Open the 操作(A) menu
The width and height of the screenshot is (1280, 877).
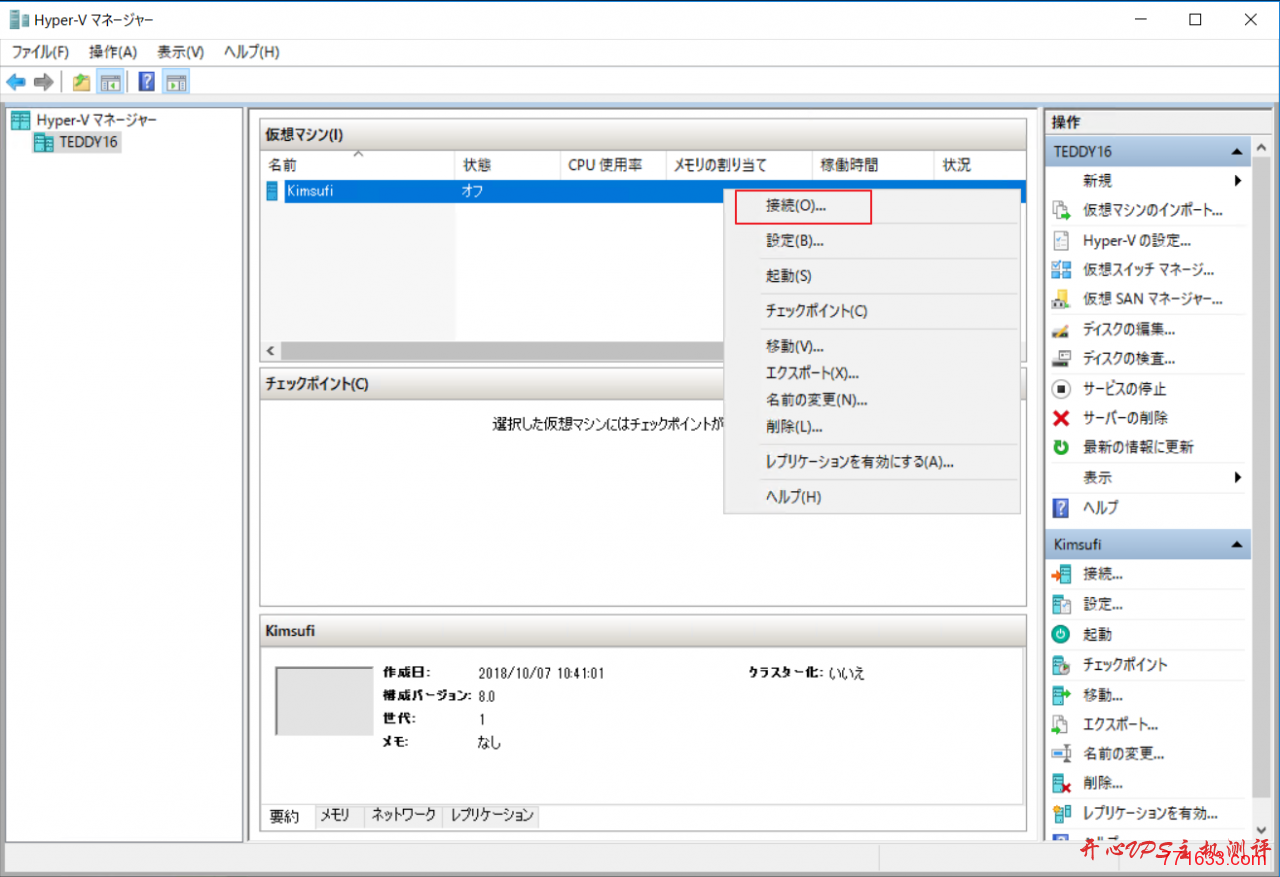pos(112,51)
